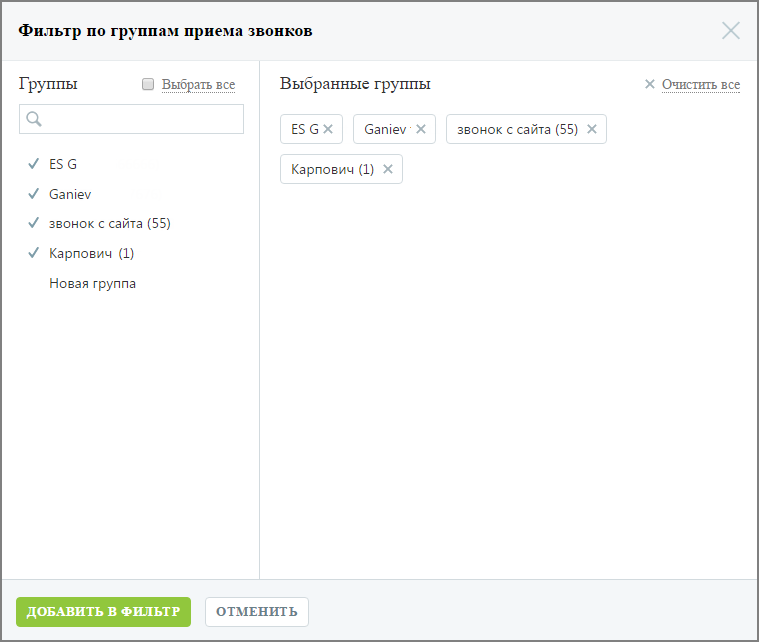Click the 'Выбрать все' link

pos(198,84)
